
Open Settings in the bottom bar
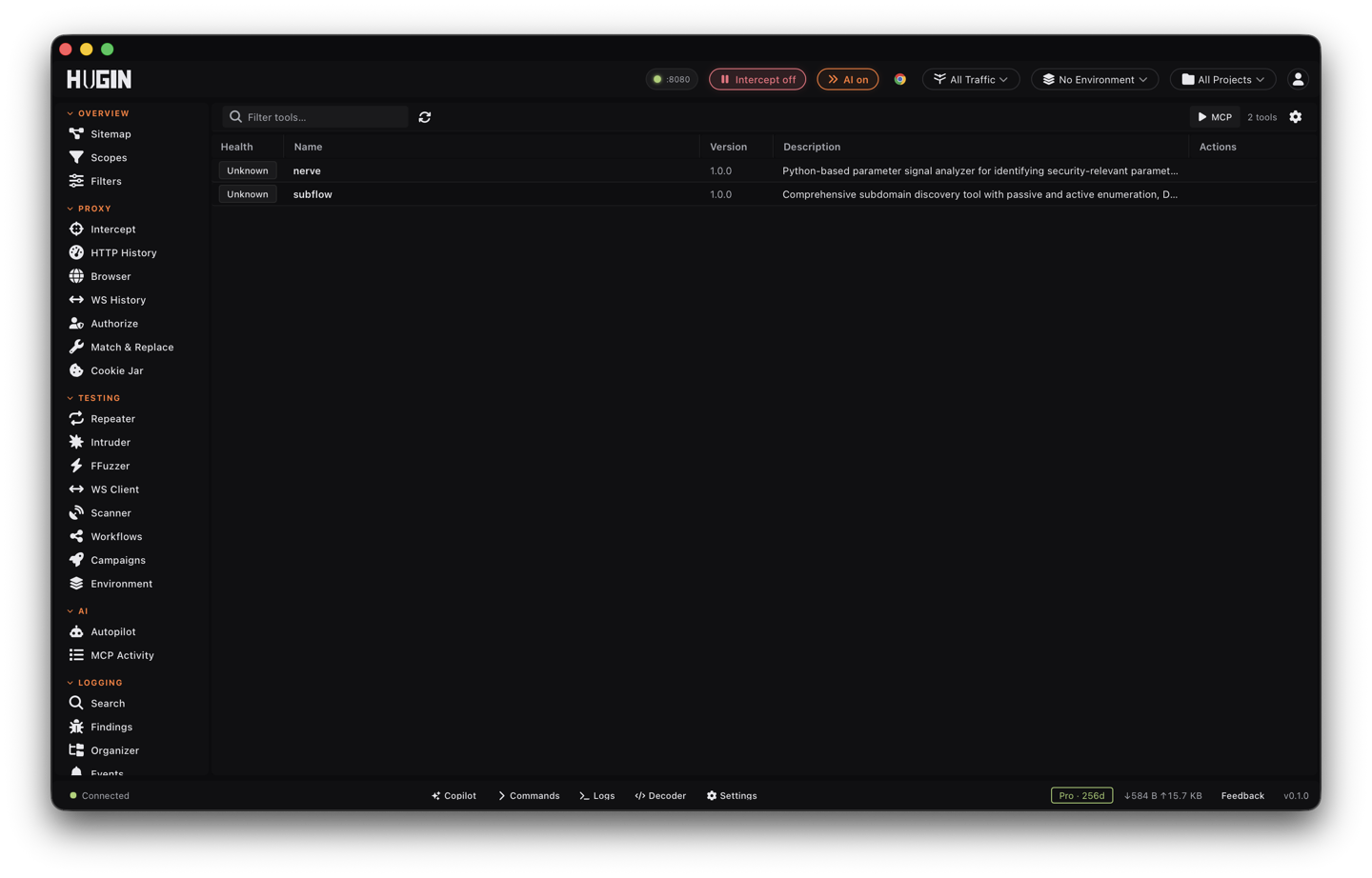pyautogui.click(x=732, y=795)
